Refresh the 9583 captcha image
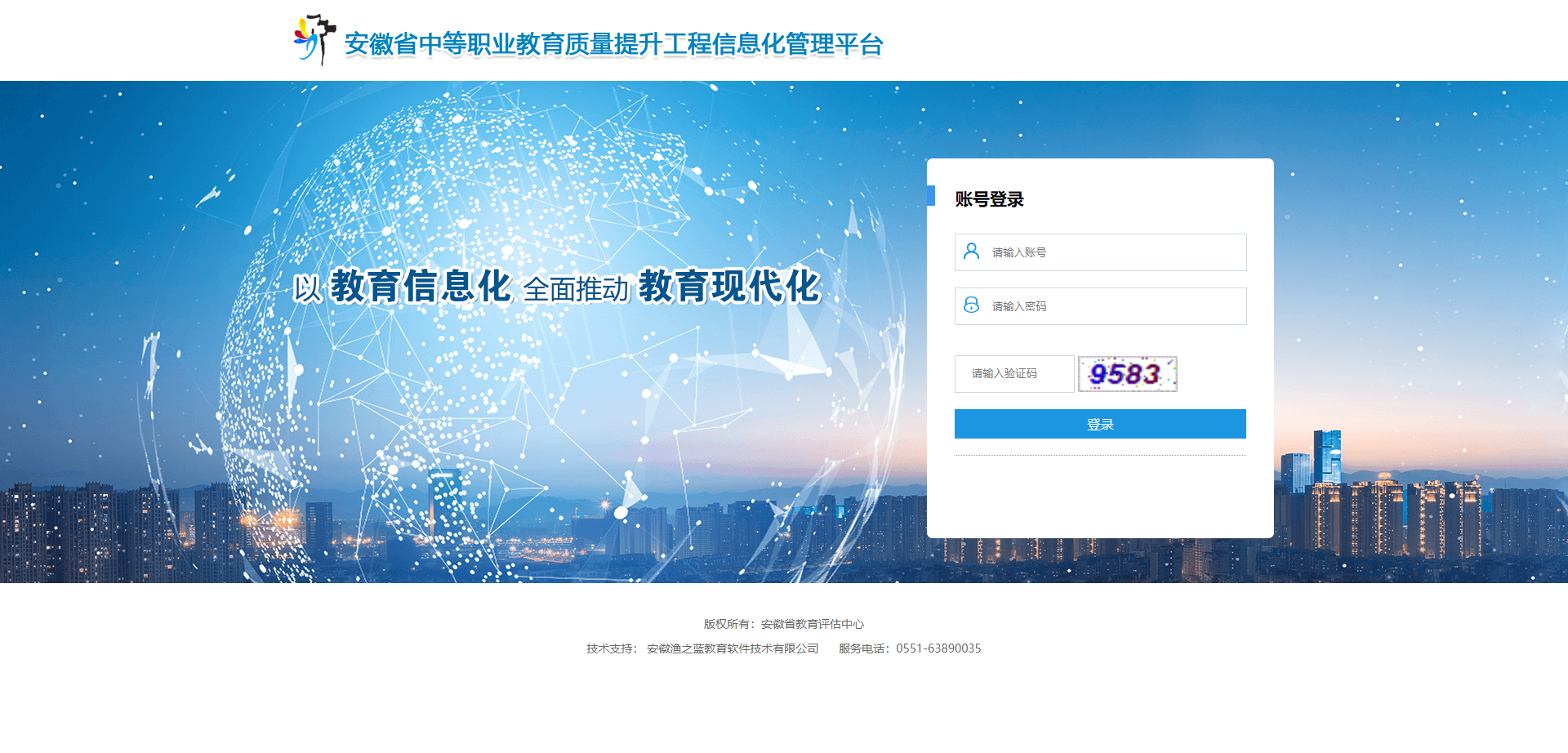Viewport: 1568px width, 753px height. 1127,374
